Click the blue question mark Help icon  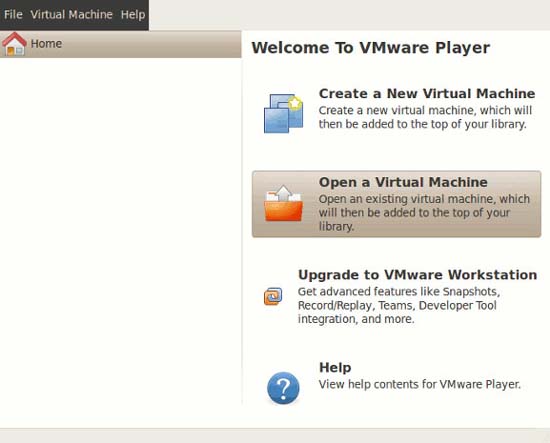[x=283, y=388]
